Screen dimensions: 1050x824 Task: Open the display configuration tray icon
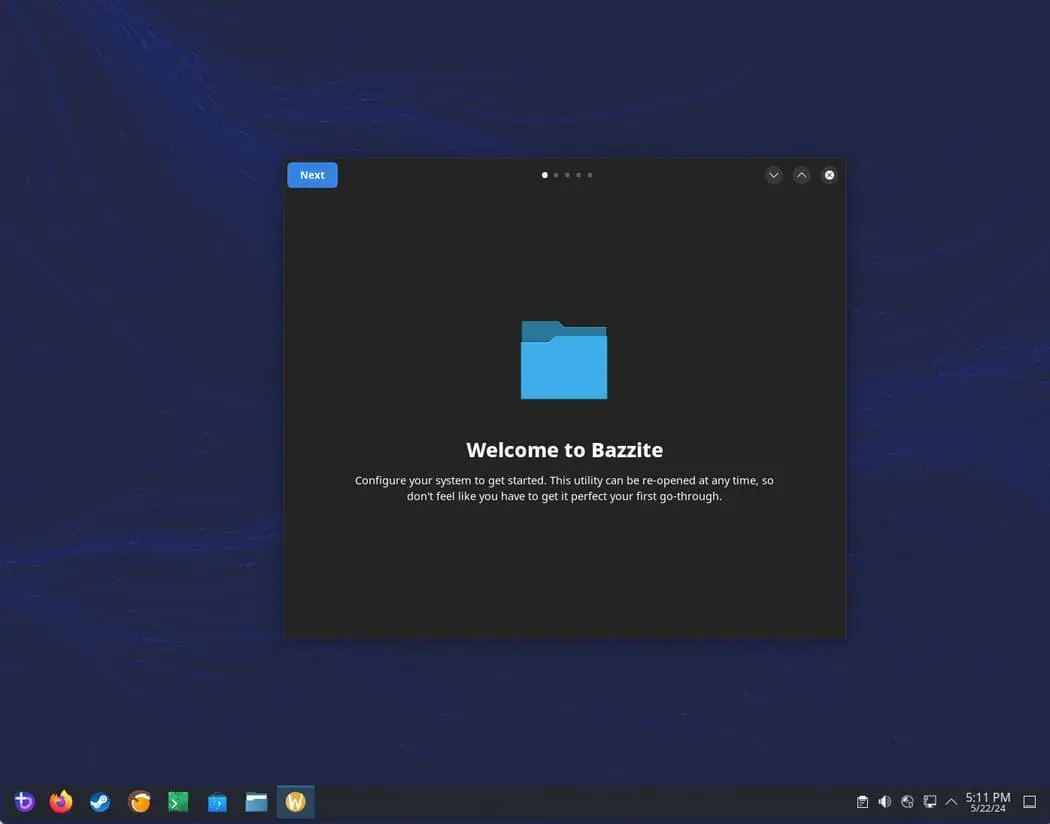[x=929, y=801]
